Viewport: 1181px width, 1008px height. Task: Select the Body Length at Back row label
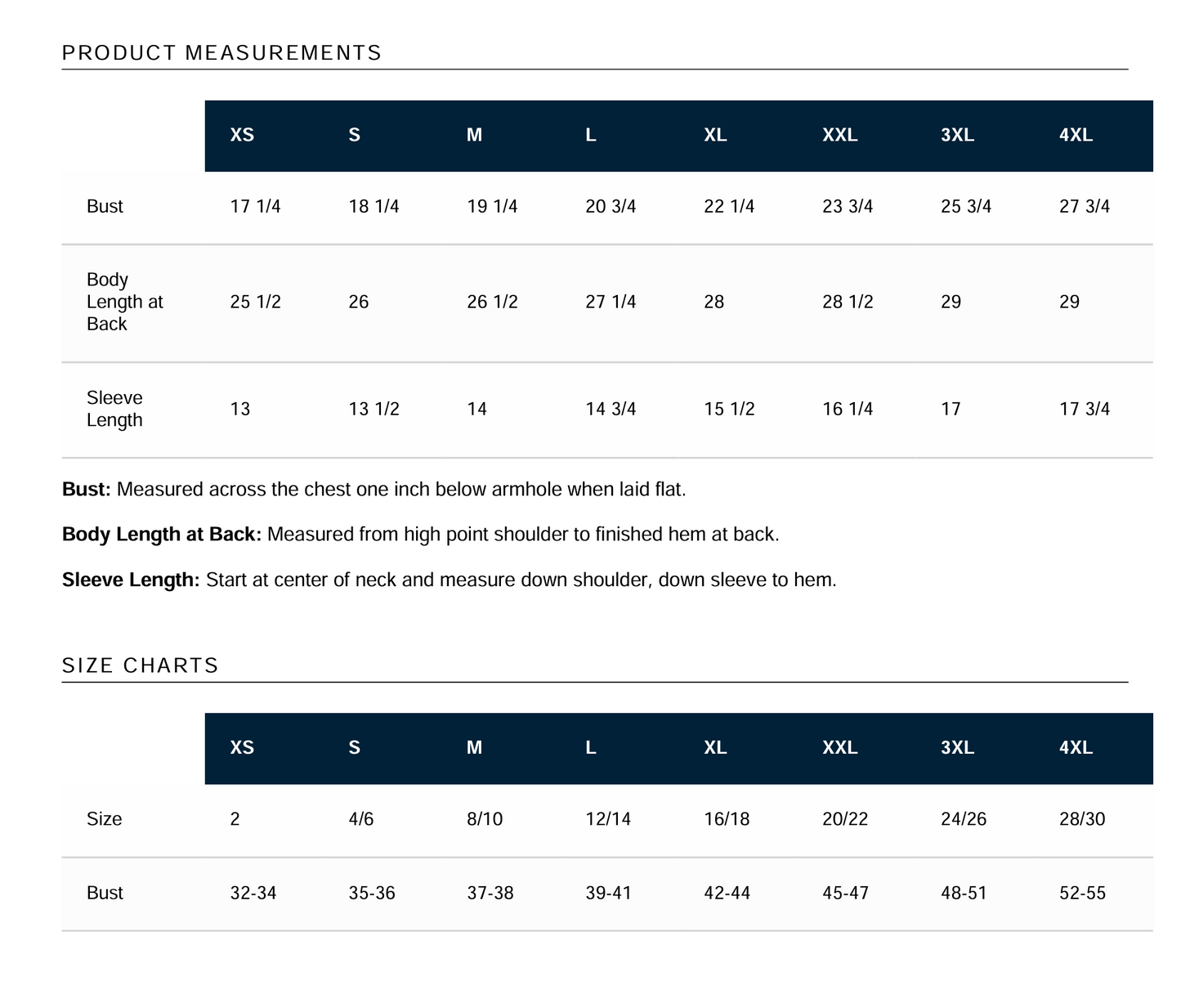[x=125, y=302]
